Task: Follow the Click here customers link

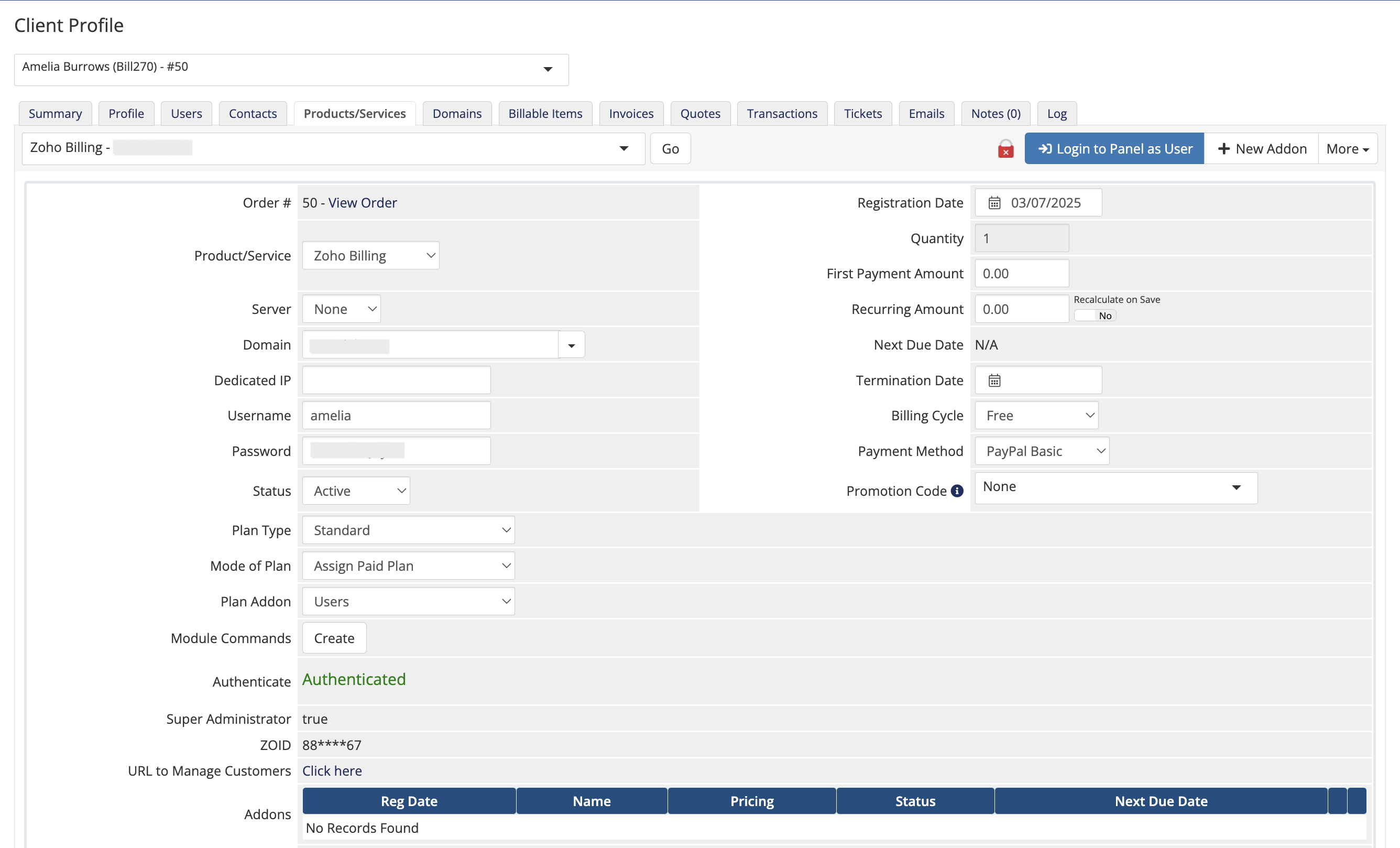Action: [x=332, y=771]
